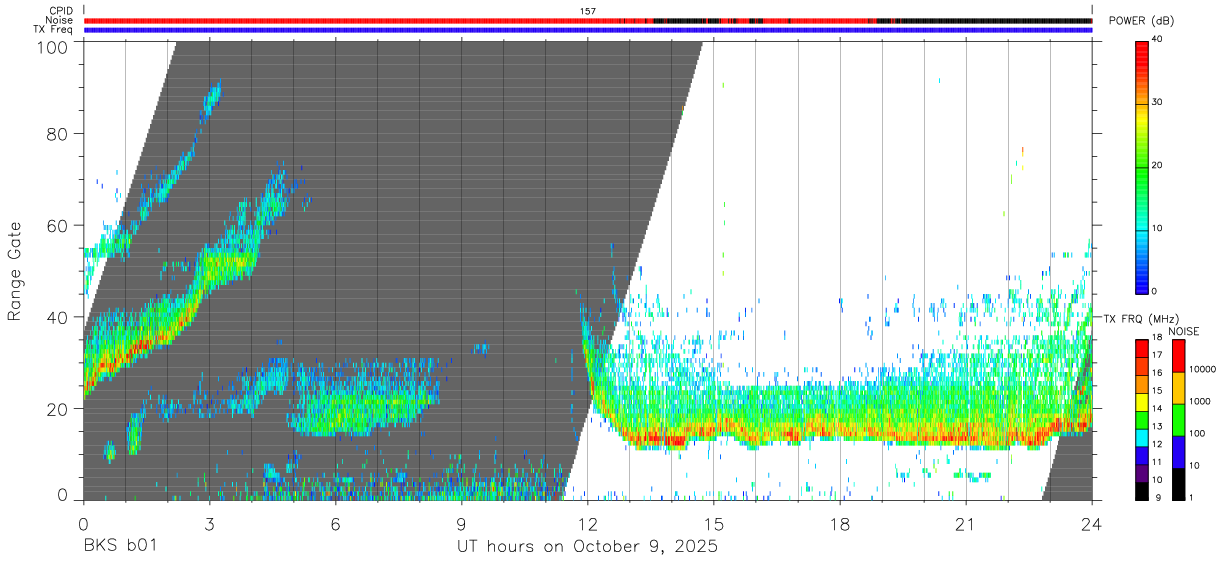Click the blue TX frequency strip above the plot
Image resolution: width=1228 pixels, height=567 pixels.
tap(588, 29)
